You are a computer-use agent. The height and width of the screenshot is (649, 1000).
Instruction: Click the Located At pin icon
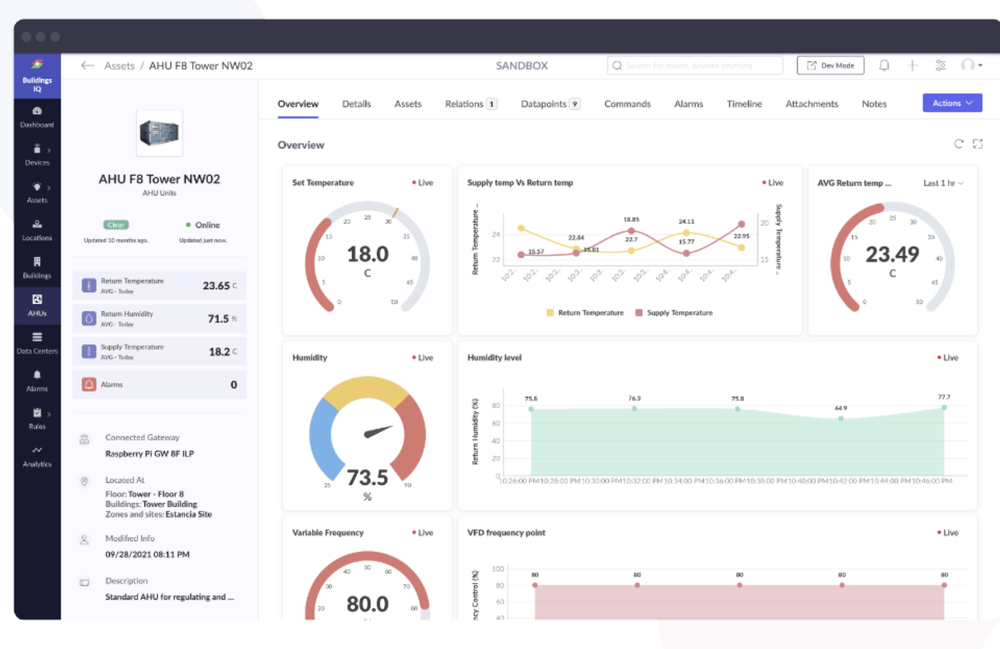coord(84,481)
